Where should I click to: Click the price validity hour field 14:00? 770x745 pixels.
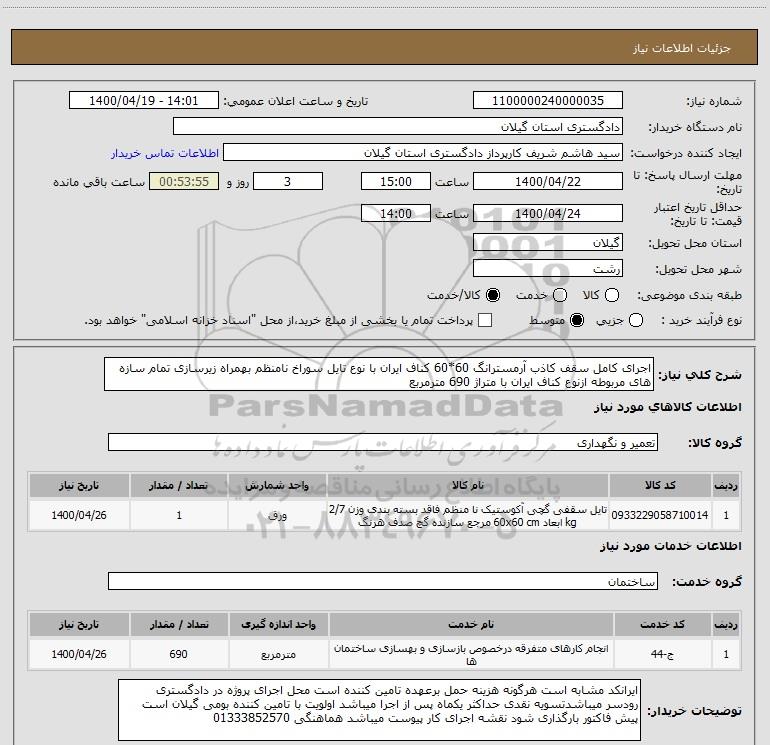click(396, 213)
